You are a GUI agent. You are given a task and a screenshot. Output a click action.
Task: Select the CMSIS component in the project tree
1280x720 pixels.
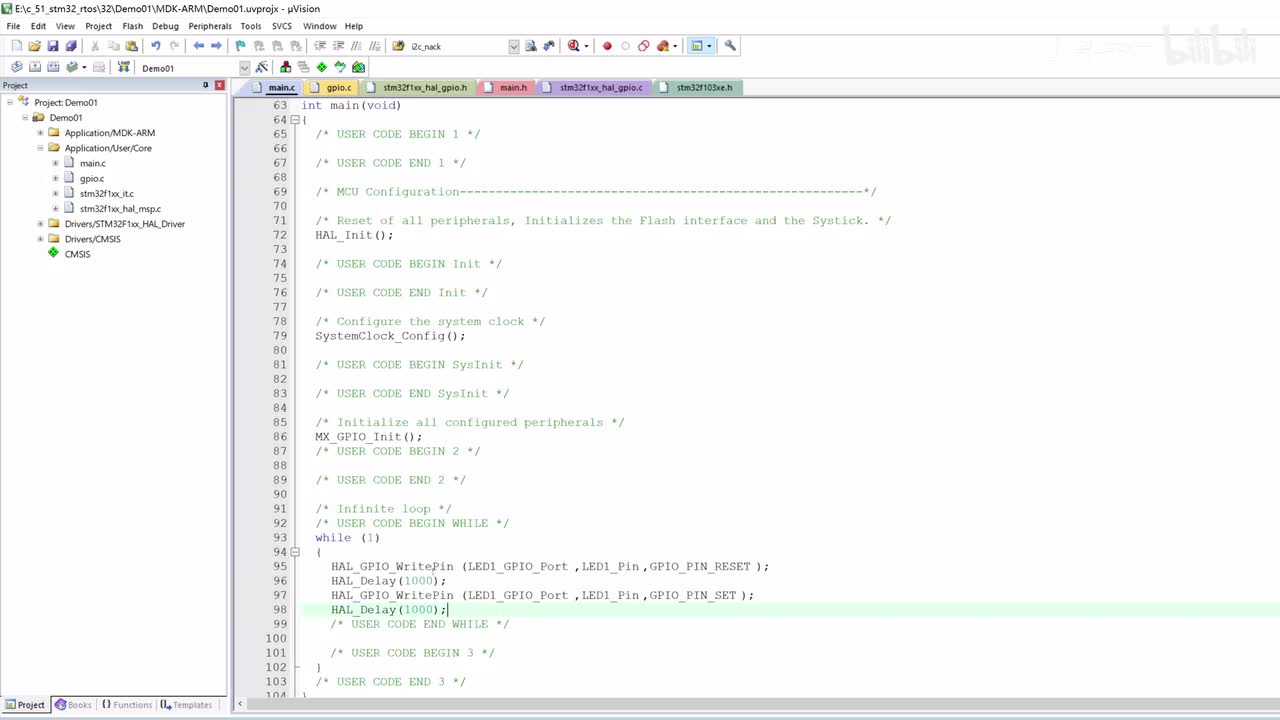coord(77,254)
